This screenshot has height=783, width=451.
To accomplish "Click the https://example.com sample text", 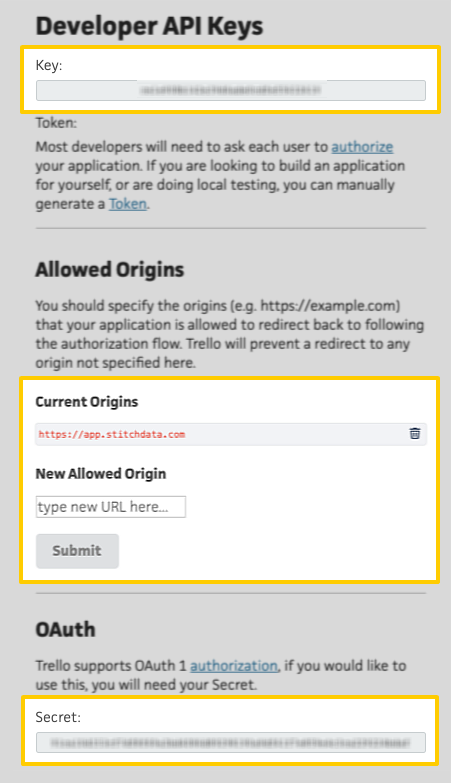I will [x=330, y=305].
